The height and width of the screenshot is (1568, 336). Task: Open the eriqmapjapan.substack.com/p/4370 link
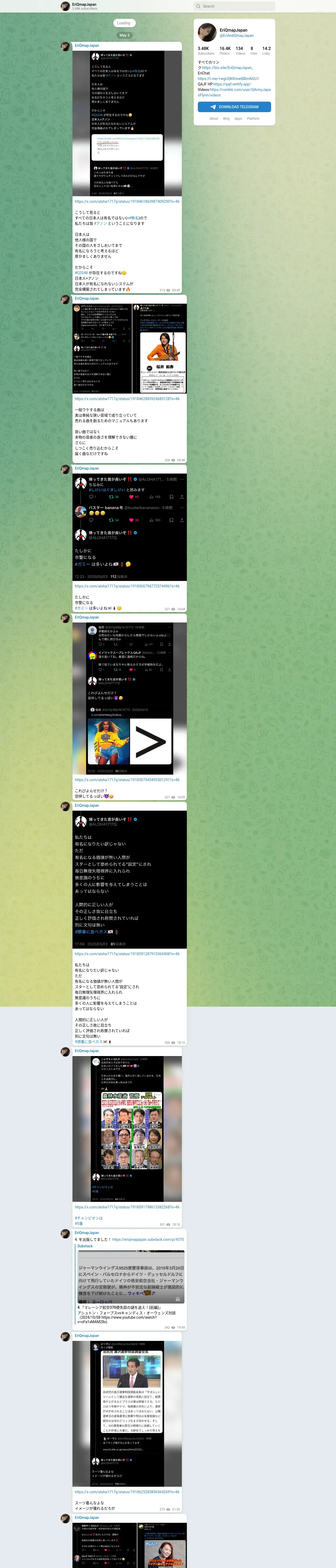click(148, 1239)
